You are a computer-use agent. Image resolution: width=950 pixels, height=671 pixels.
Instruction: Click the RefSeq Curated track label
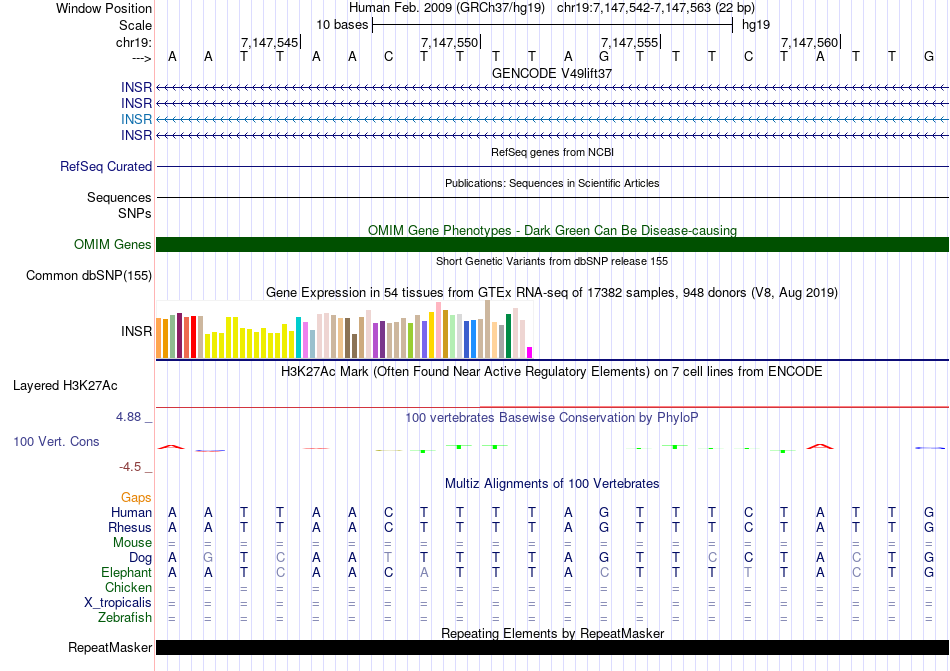pyautogui.click(x=106, y=167)
